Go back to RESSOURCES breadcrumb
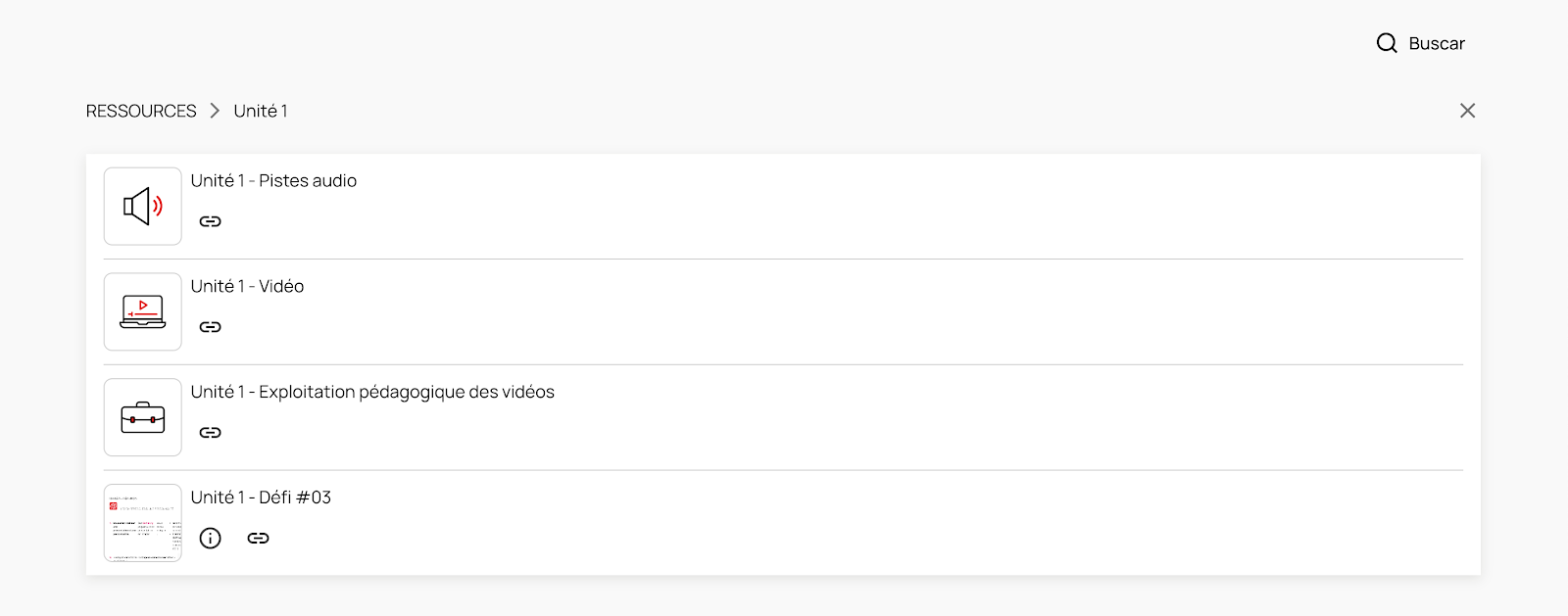This screenshot has width=1568, height=616. tap(141, 111)
